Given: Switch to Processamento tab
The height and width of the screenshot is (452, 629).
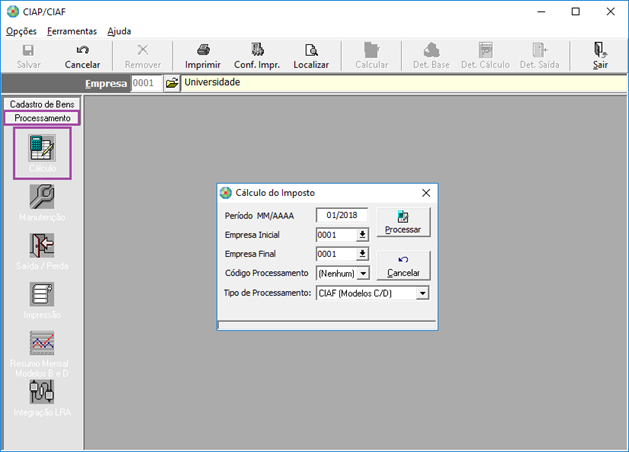Looking at the screenshot, I should 42,118.
